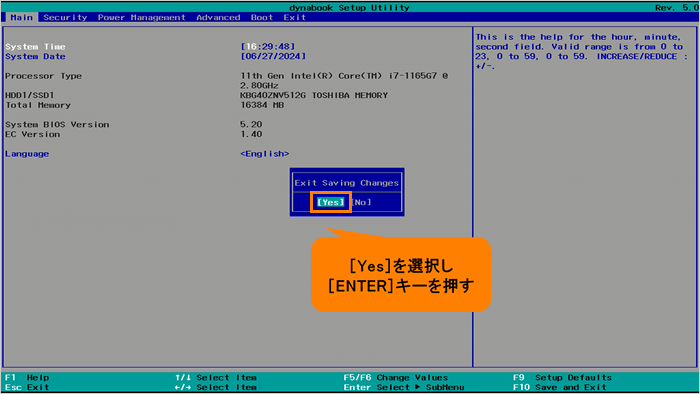
Task: Click the dynabook Setup Utility title
Action: coord(349,8)
